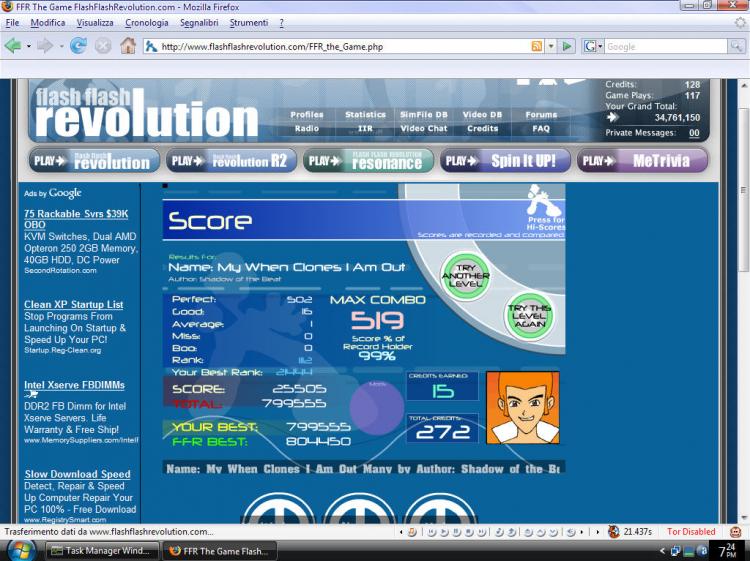The width and height of the screenshot is (750, 561).
Task: Click the FFR The Game taskbar button
Action: point(220,551)
